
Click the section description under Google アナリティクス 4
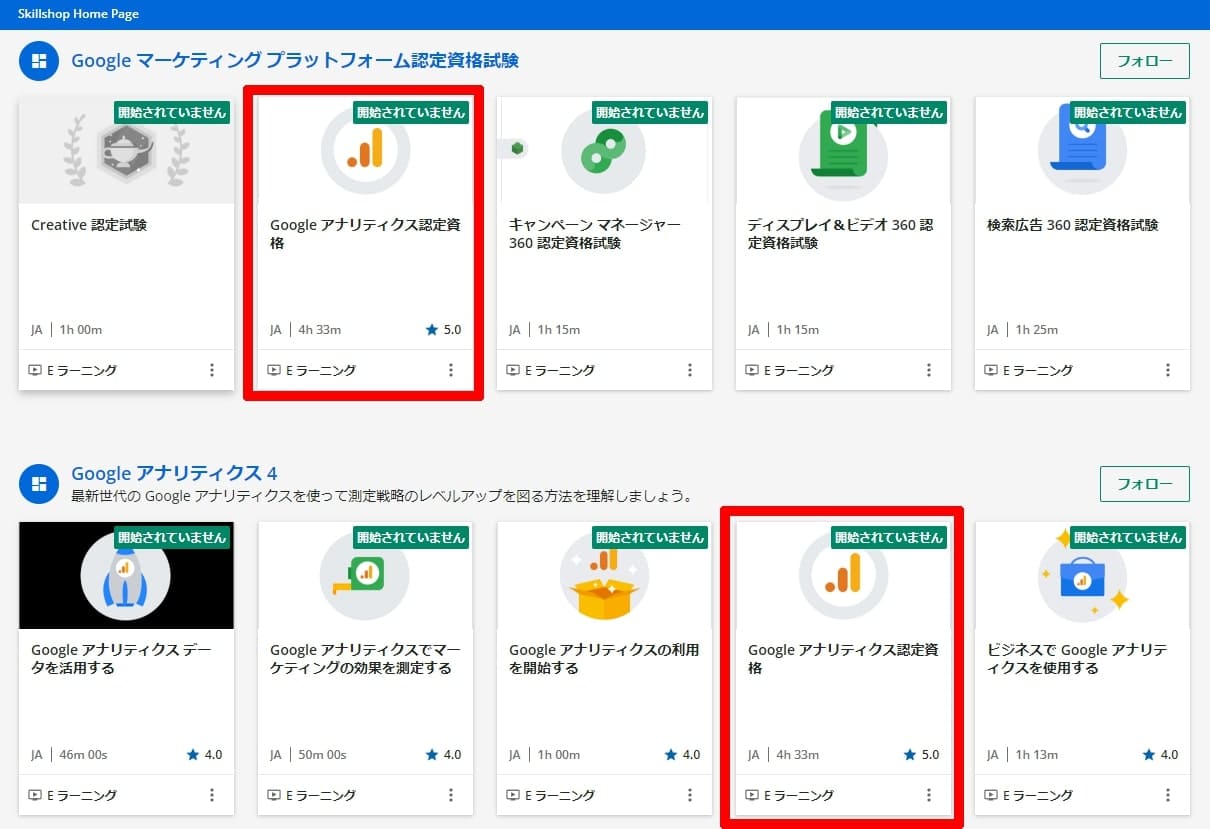pyautogui.click(x=383, y=496)
